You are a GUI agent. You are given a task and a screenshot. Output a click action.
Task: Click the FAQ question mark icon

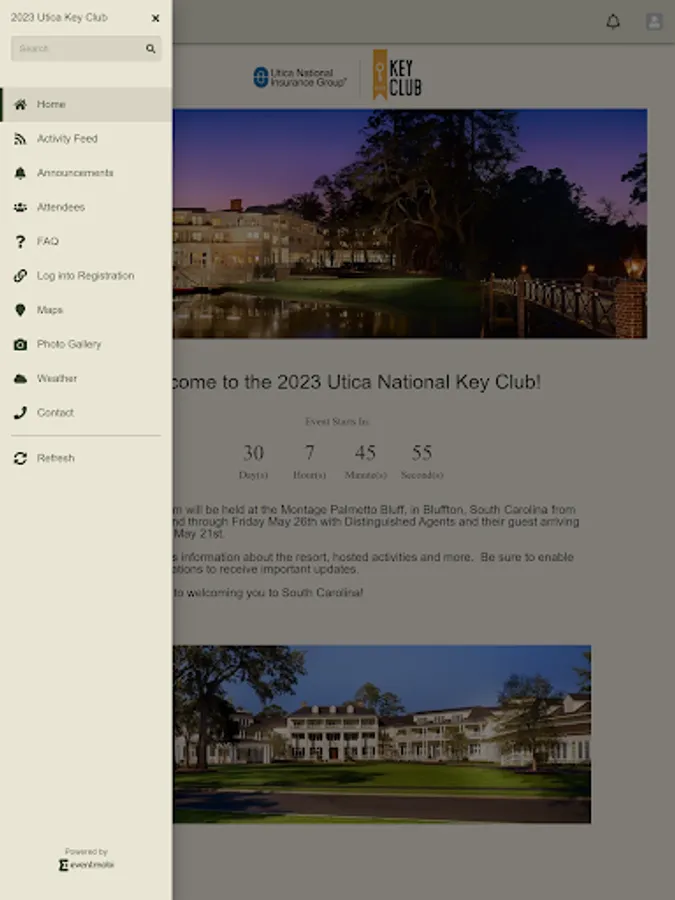pos(20,242)
